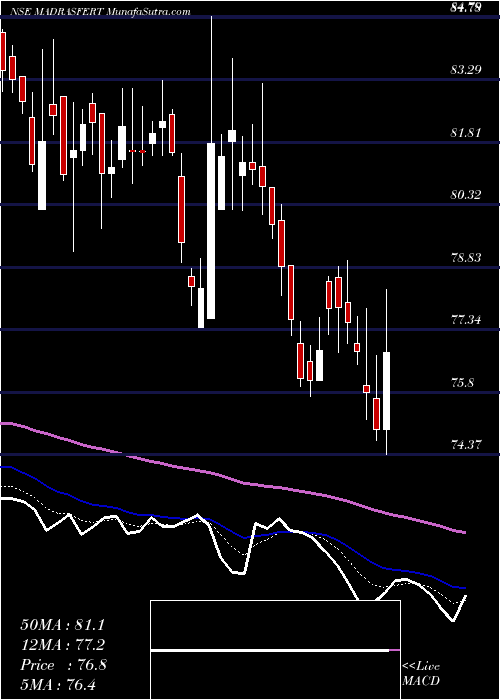Click the 12MA : 77.2 reading

pos(62,645)
